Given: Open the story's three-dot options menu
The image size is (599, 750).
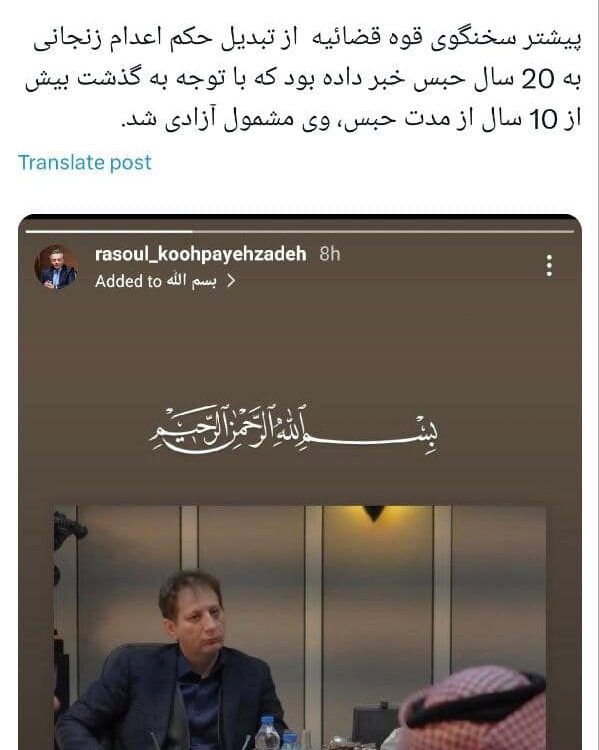Looking at the screenshot, I should [x=549, y=265].
